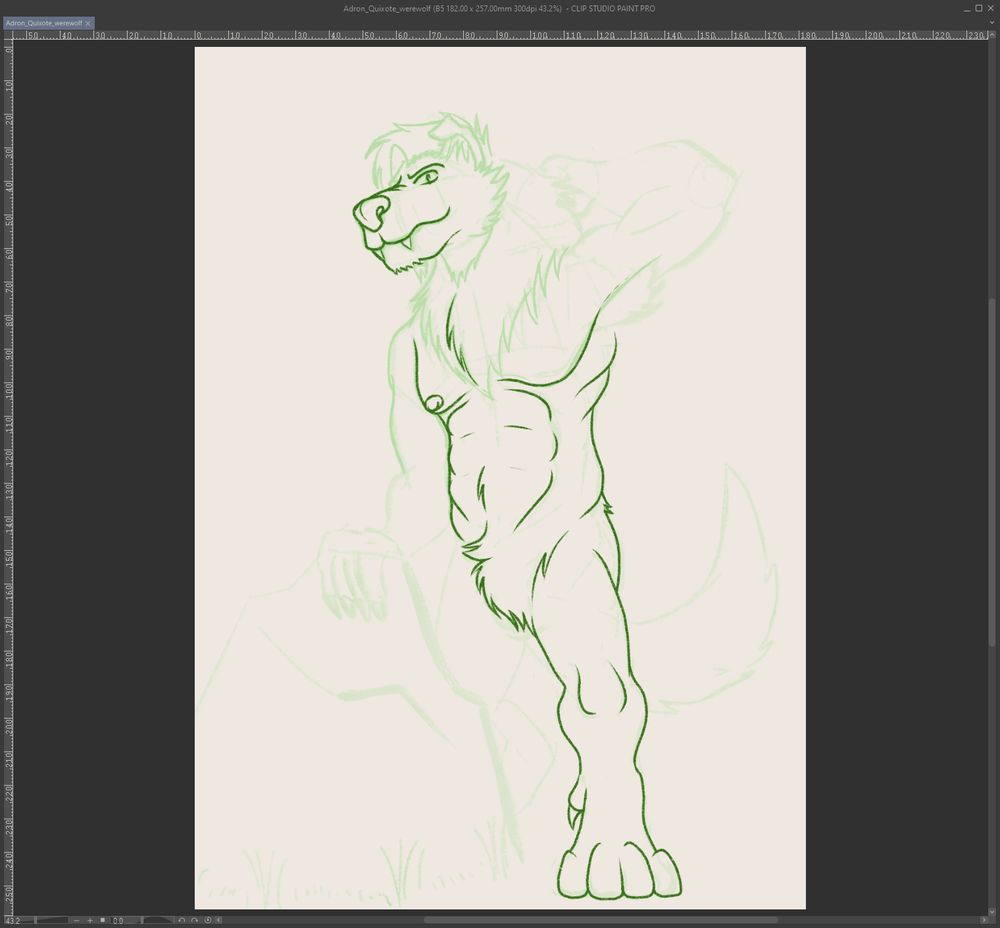Click the zoom percentage field showing 43.2
Image resolution: width=1000 pixels, height=928 pixels.
10,920
